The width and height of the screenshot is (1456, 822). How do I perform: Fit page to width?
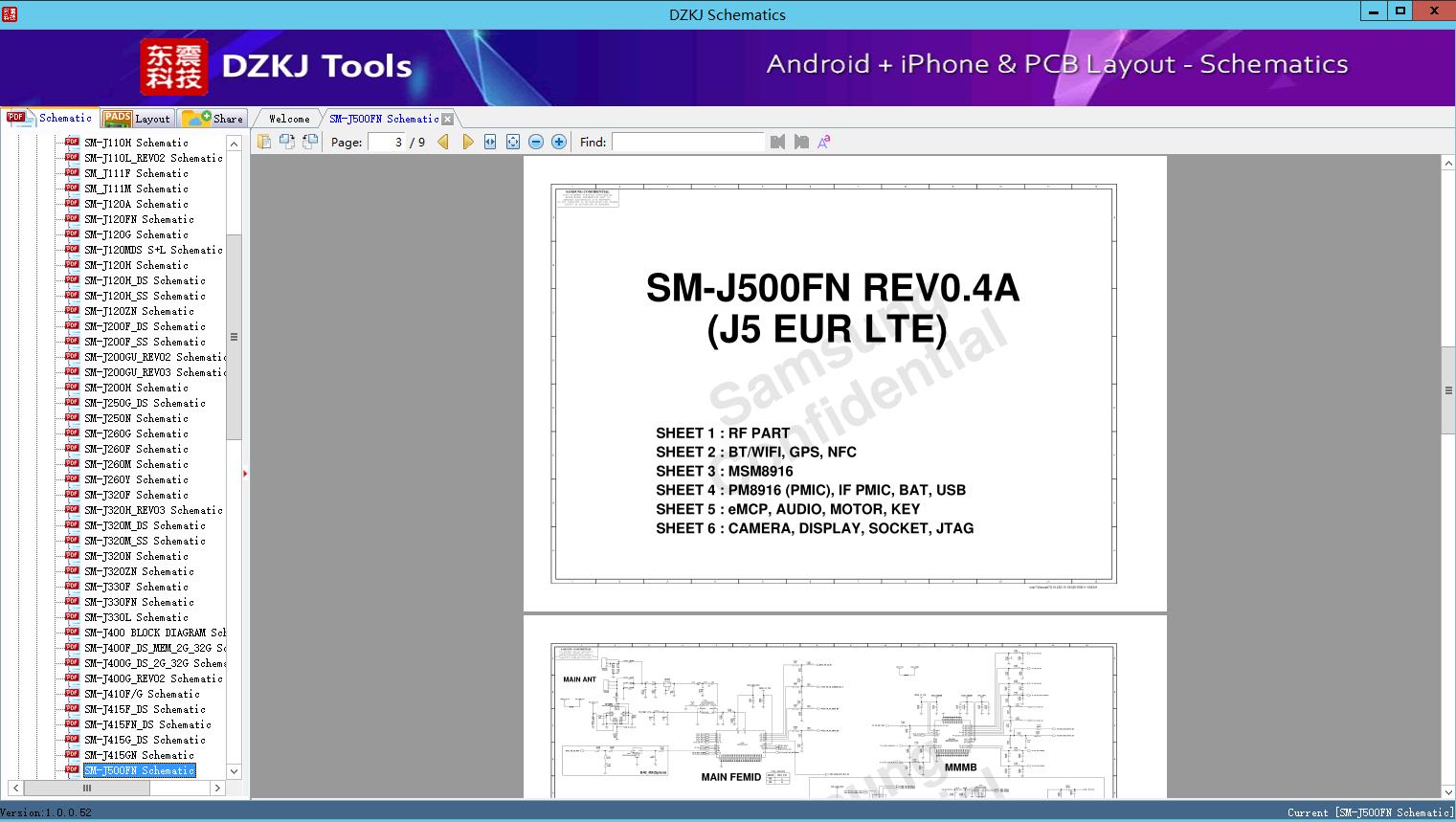pos(490,142)
